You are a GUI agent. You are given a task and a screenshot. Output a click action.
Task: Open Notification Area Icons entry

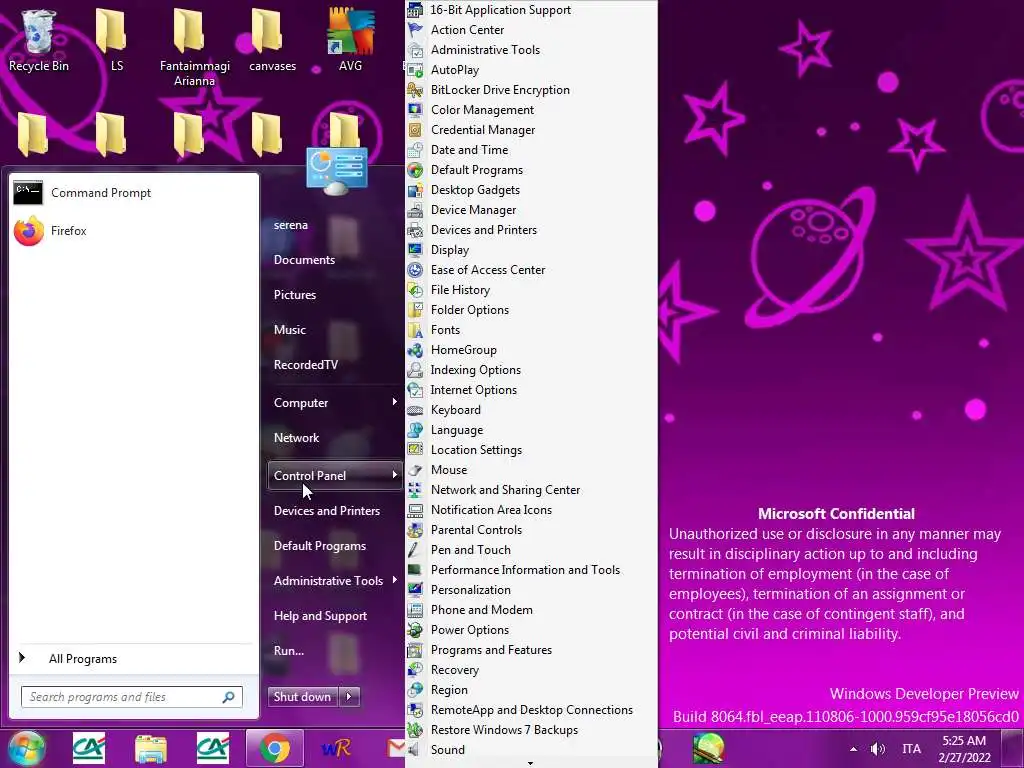click(491, 510)
